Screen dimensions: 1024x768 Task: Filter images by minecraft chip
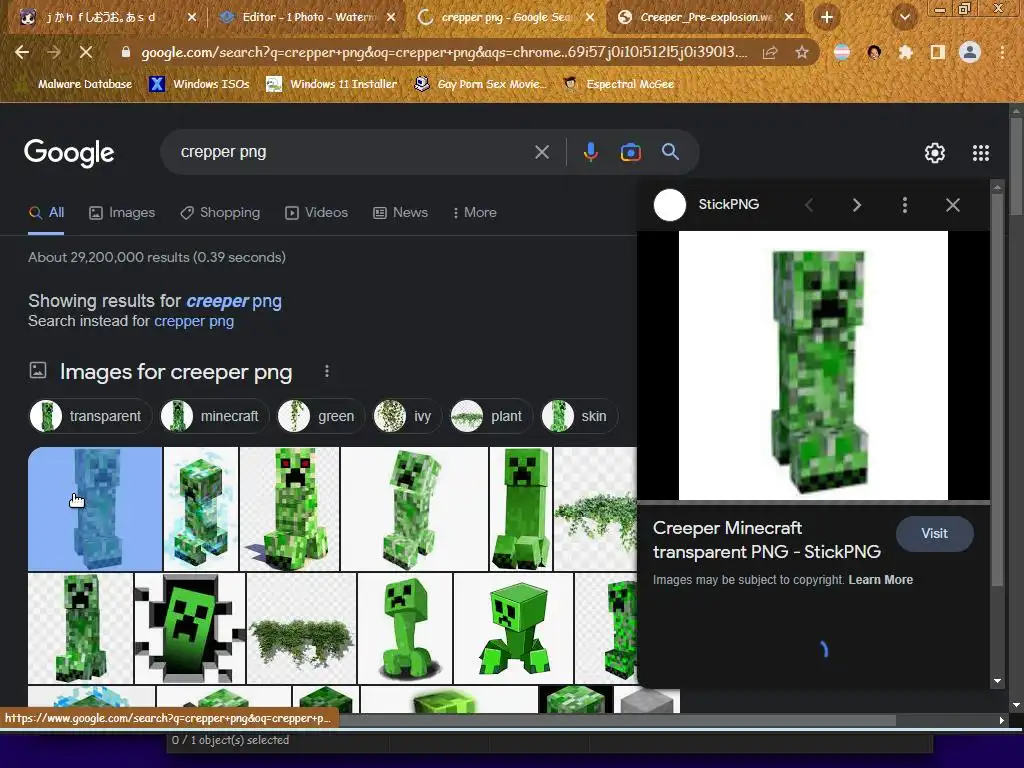click(214, 416)
